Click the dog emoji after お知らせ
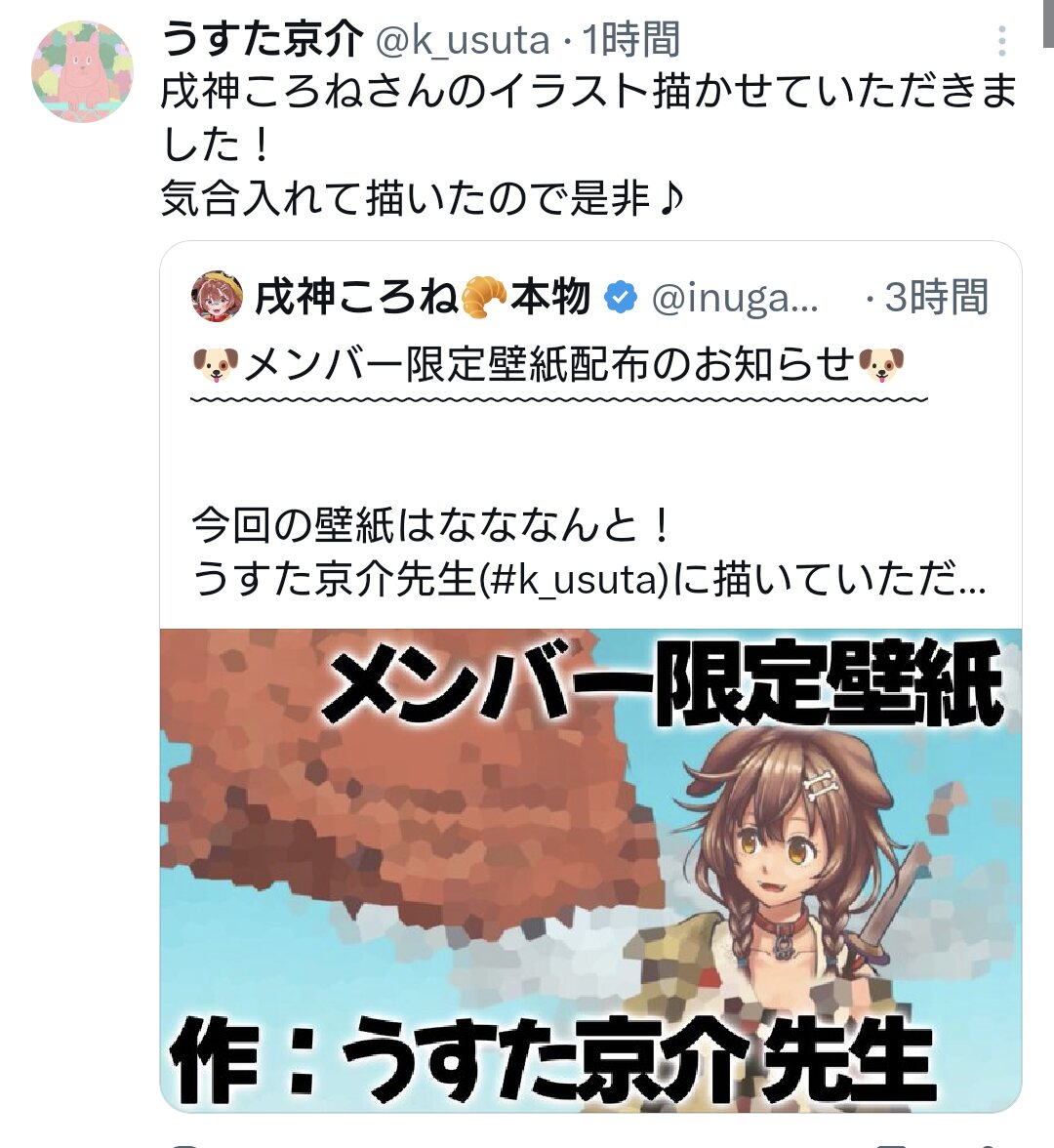The height and width of the screenshot is (1148, 1054). click(x=881, y=364)
